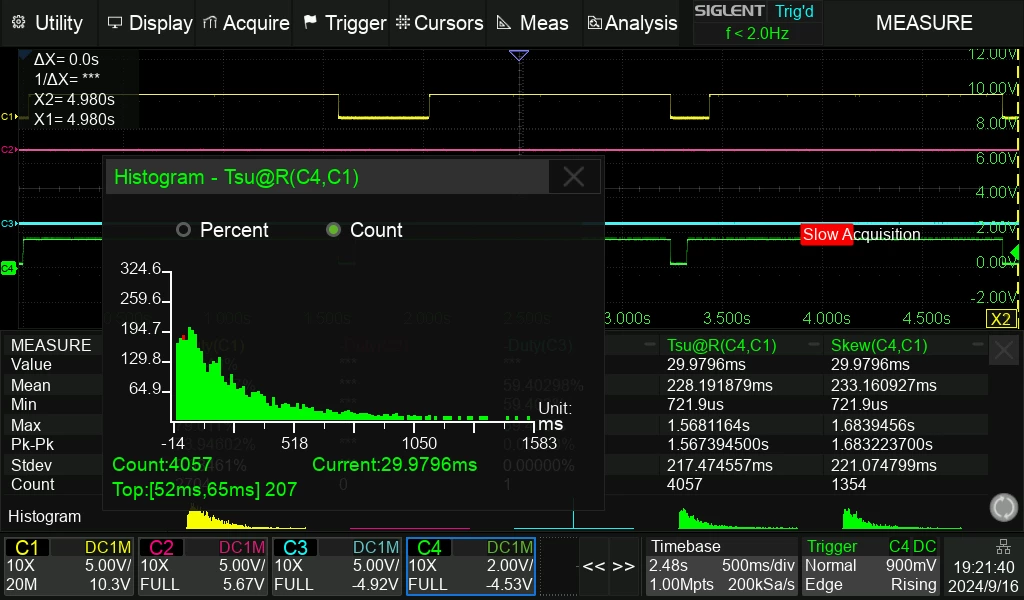Open the Meas measurement menu
This screenshot has height=600, width=1024.
(532, 23)
